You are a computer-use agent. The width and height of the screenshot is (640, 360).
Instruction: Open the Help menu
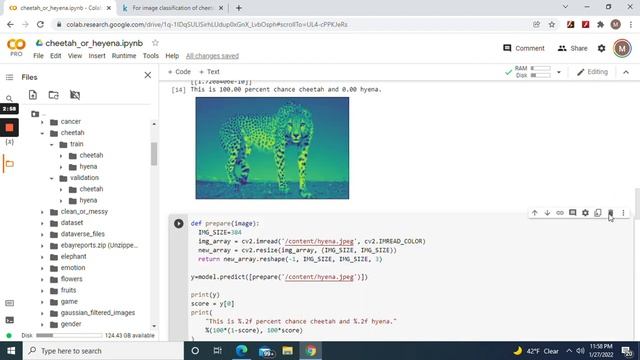(x=172, y=56)
